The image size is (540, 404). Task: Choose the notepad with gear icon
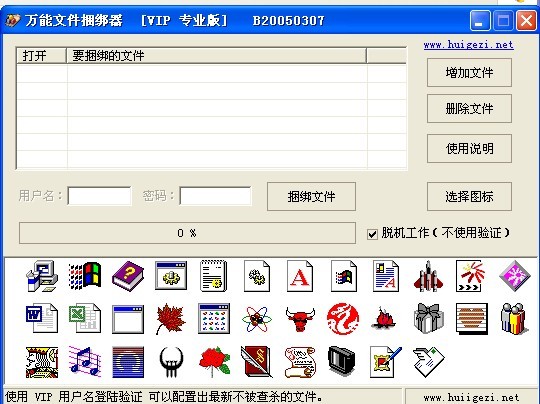click(214, 276)
